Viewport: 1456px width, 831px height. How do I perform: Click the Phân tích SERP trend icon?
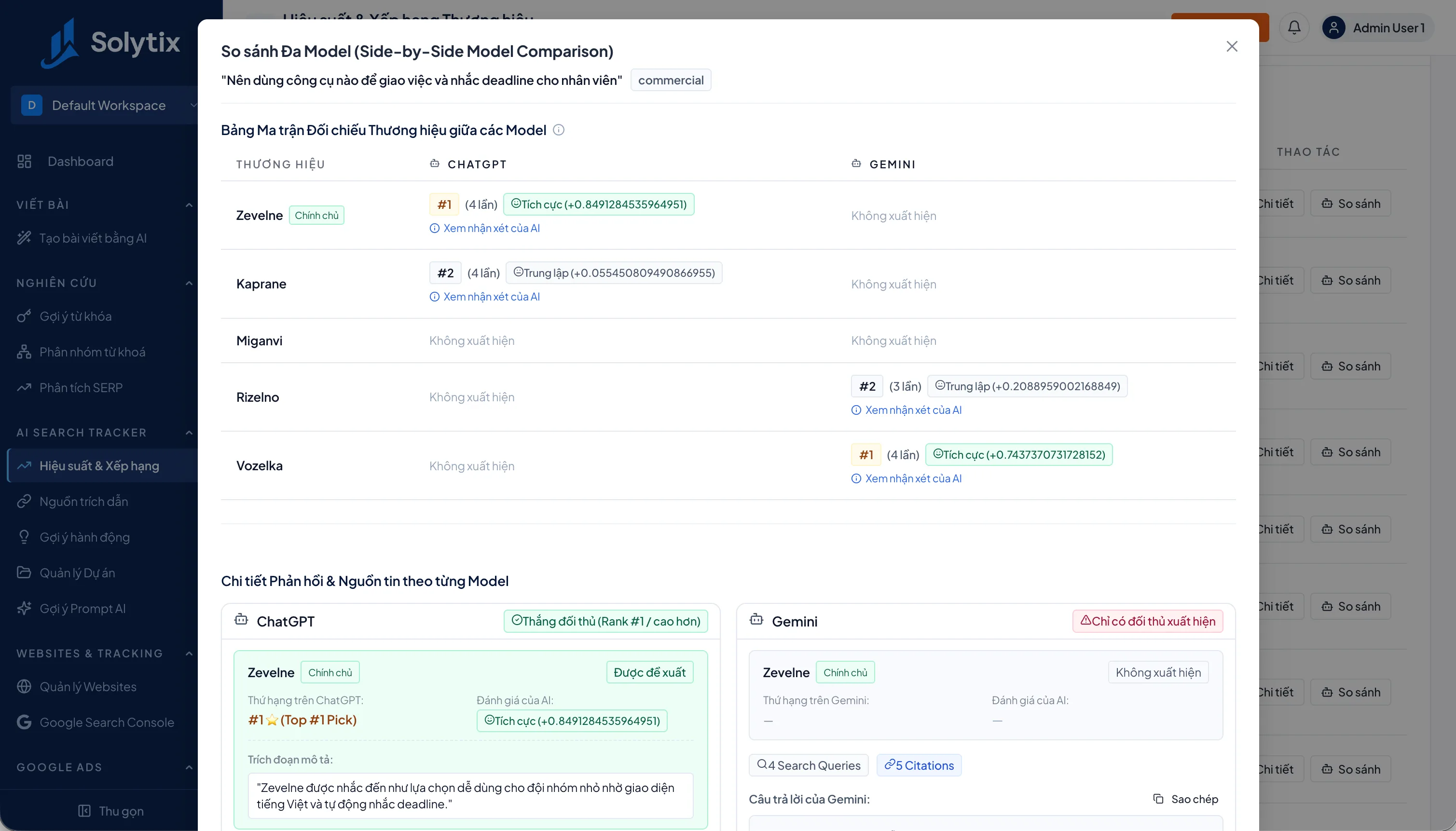click(24, 388)
